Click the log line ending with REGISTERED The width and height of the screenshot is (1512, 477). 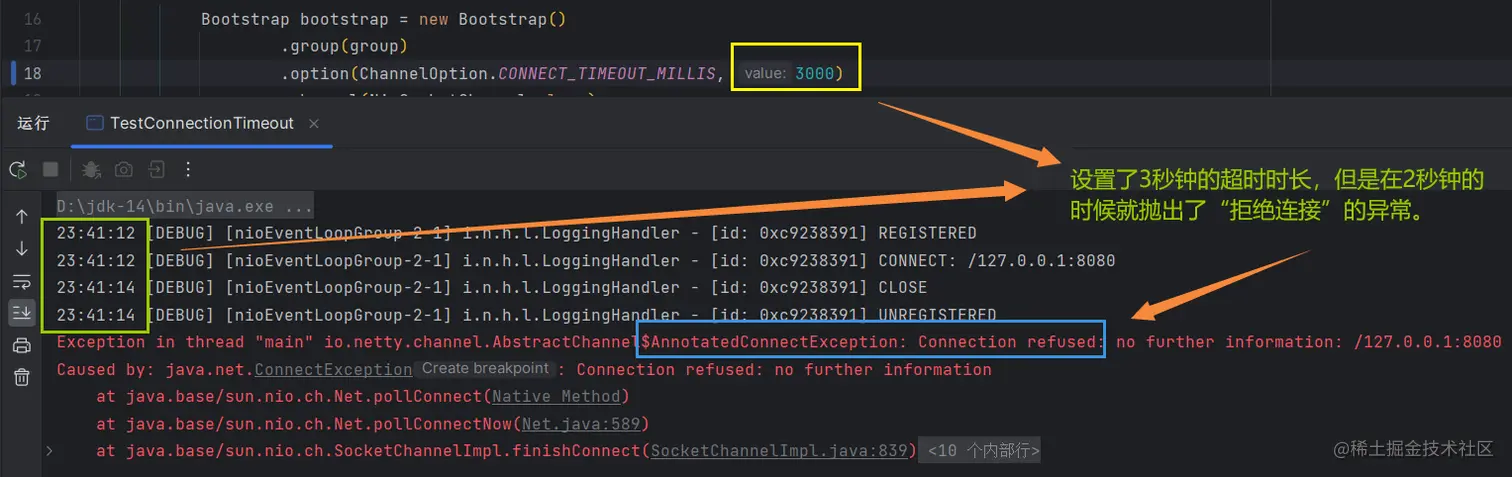[517, 234]
